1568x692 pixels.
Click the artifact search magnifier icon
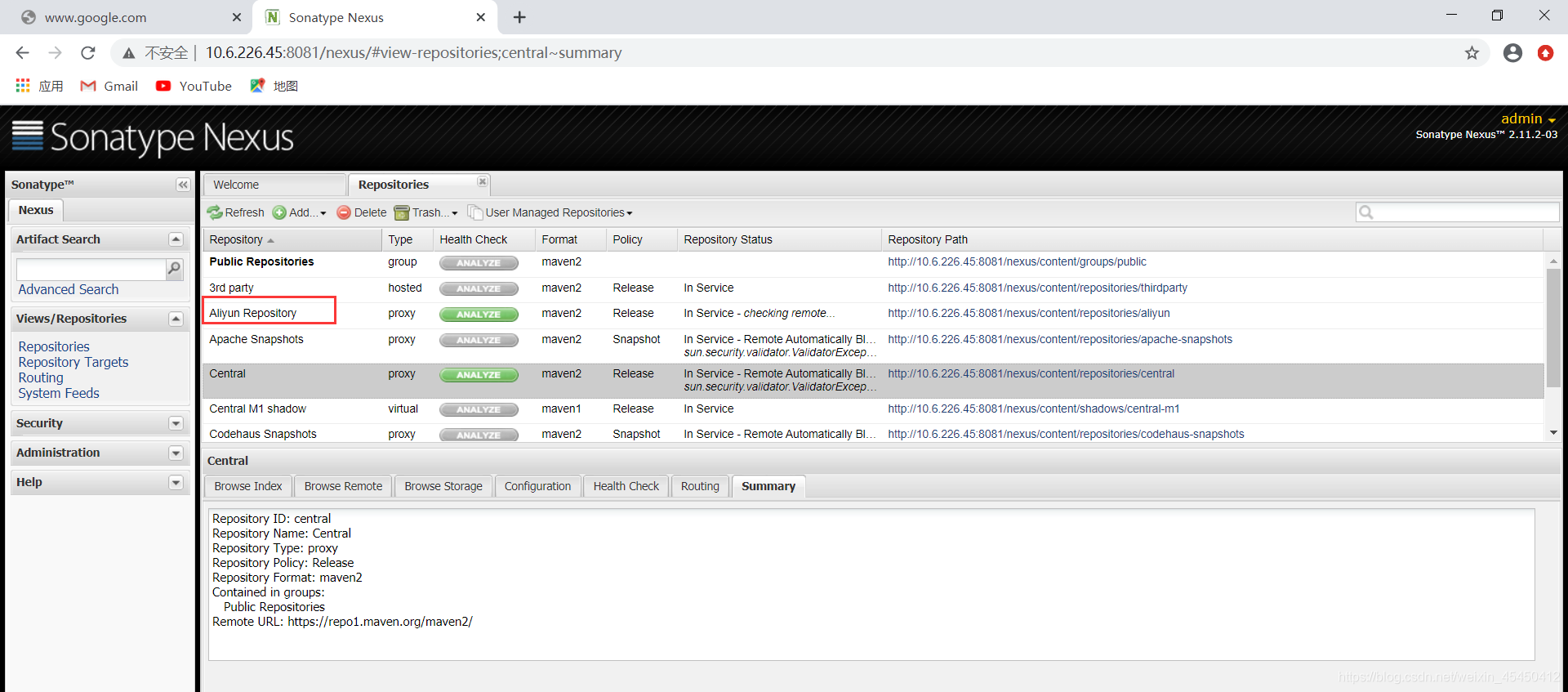click(174, 269)
